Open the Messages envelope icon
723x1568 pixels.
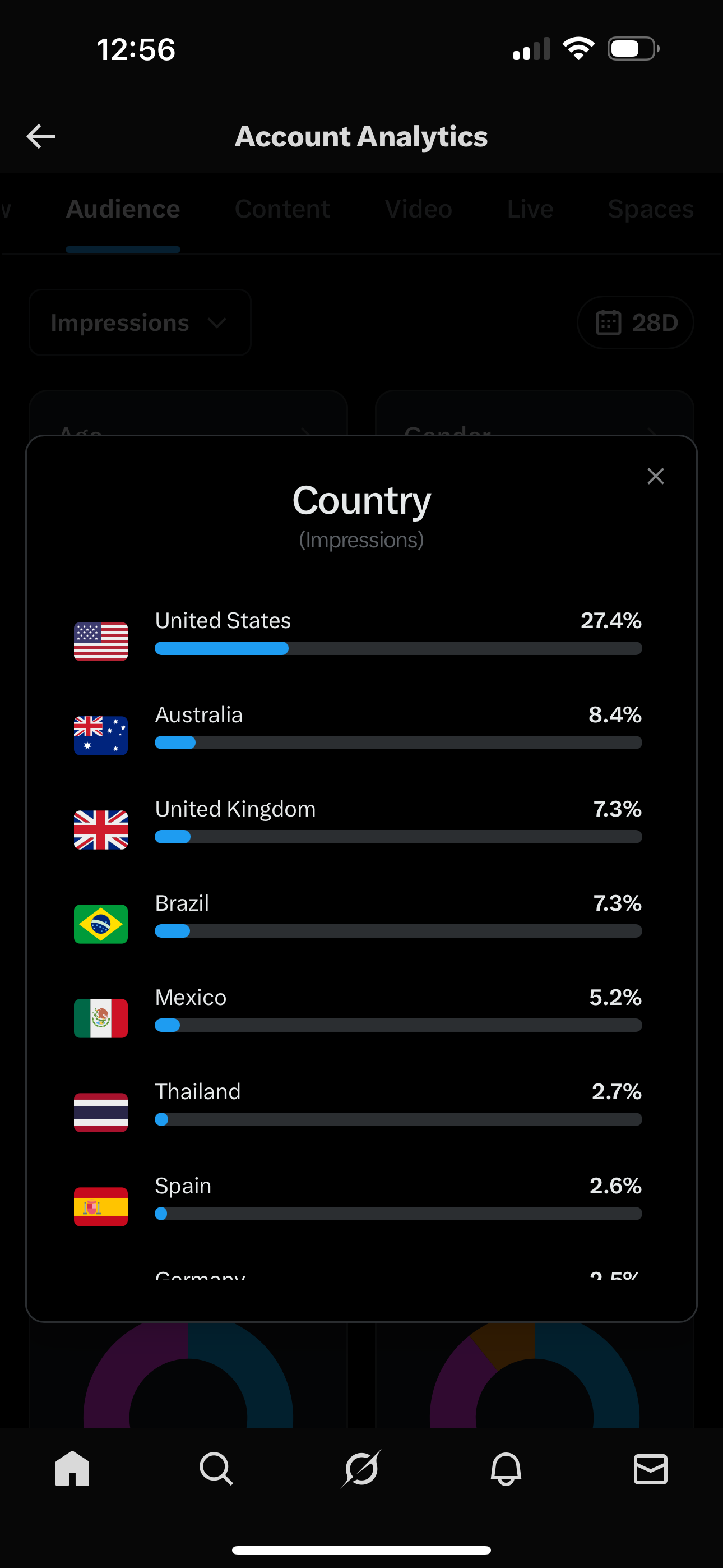pos(650,1469)
